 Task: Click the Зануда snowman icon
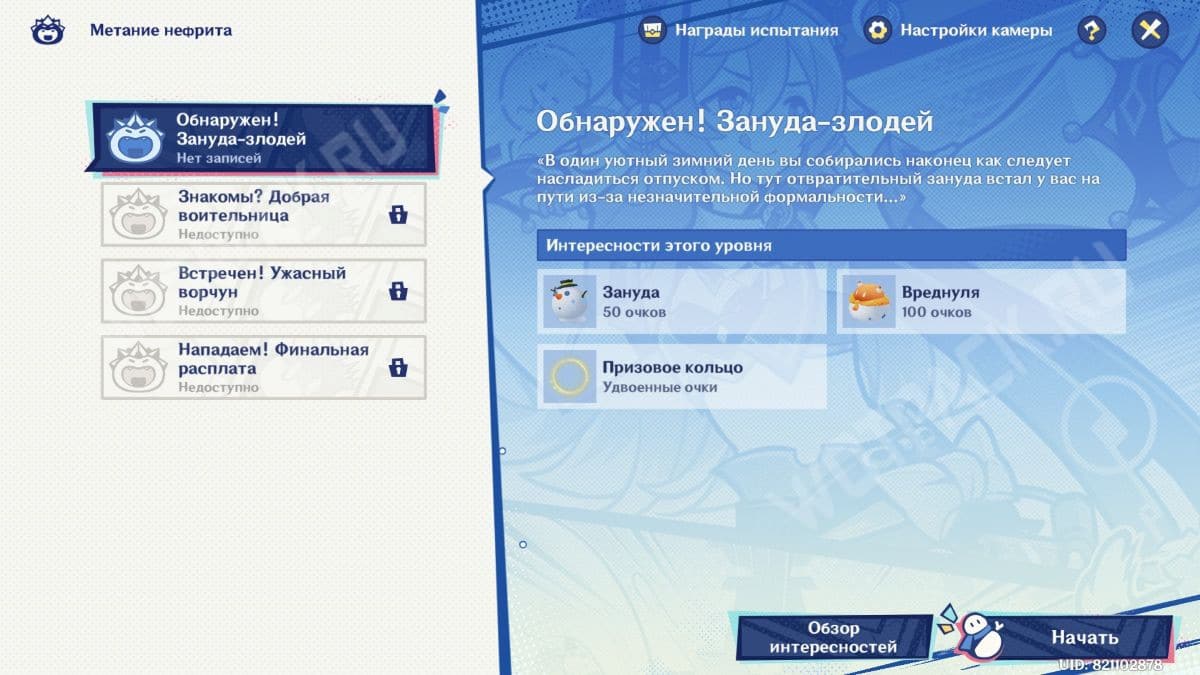coord(570,301)
